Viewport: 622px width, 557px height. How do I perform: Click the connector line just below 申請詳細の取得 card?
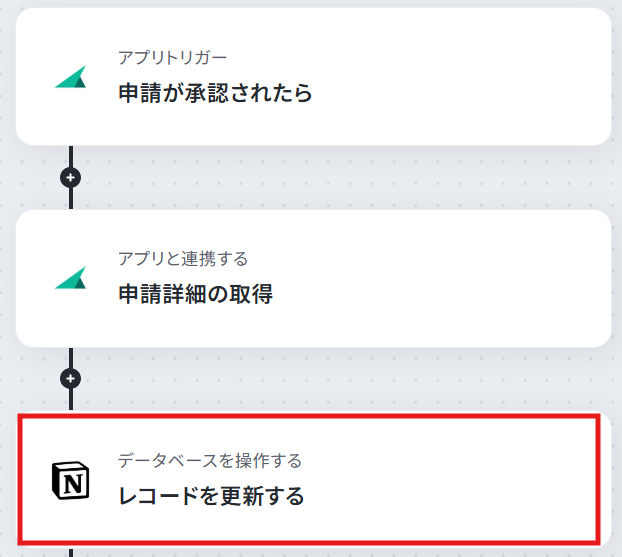click(71, 358)
